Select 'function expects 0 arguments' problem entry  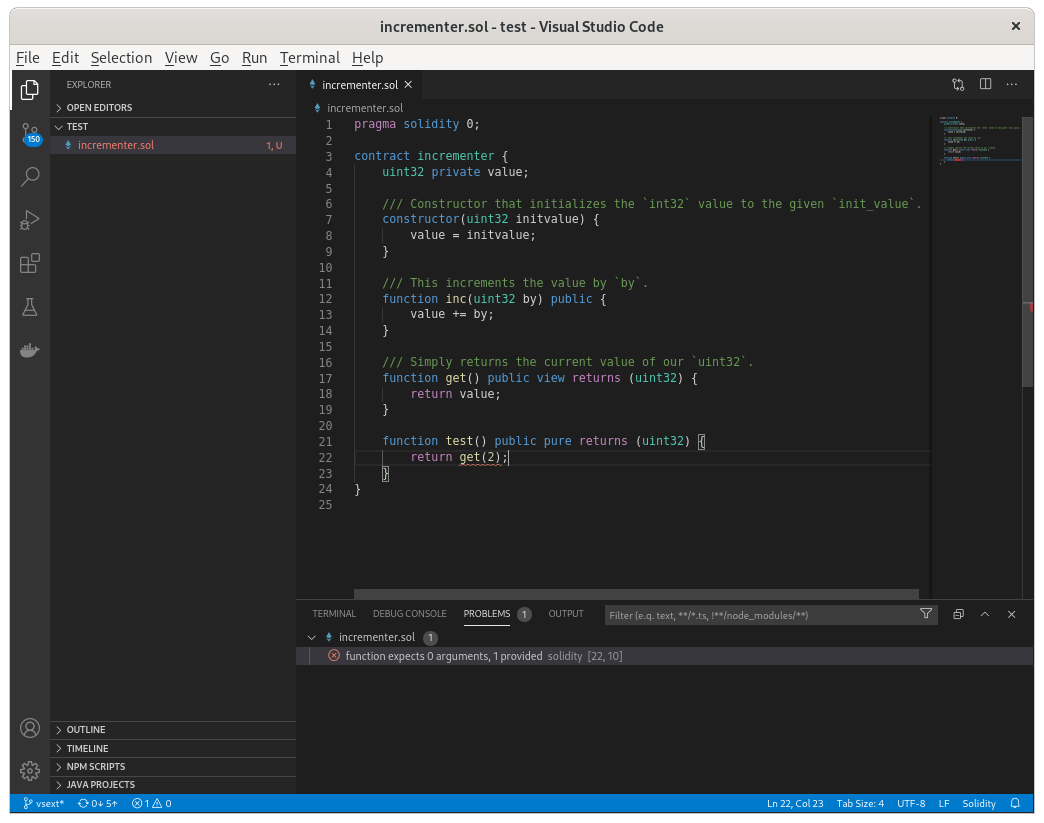click(664, 656)
